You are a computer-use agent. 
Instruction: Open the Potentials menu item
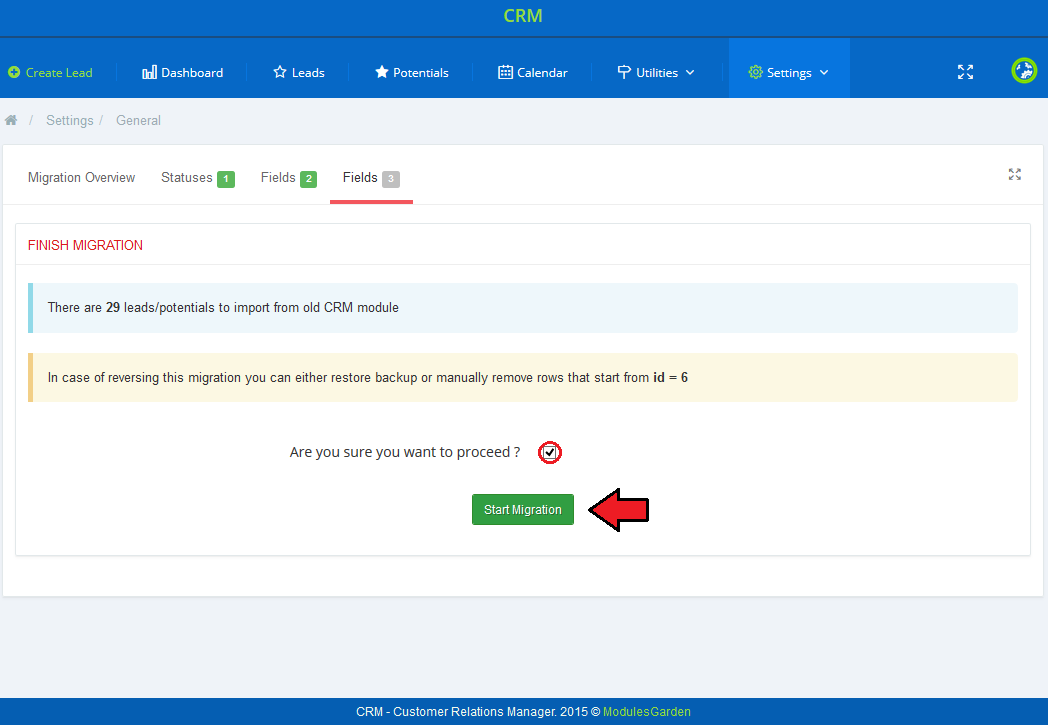click(x=412, y=72)
